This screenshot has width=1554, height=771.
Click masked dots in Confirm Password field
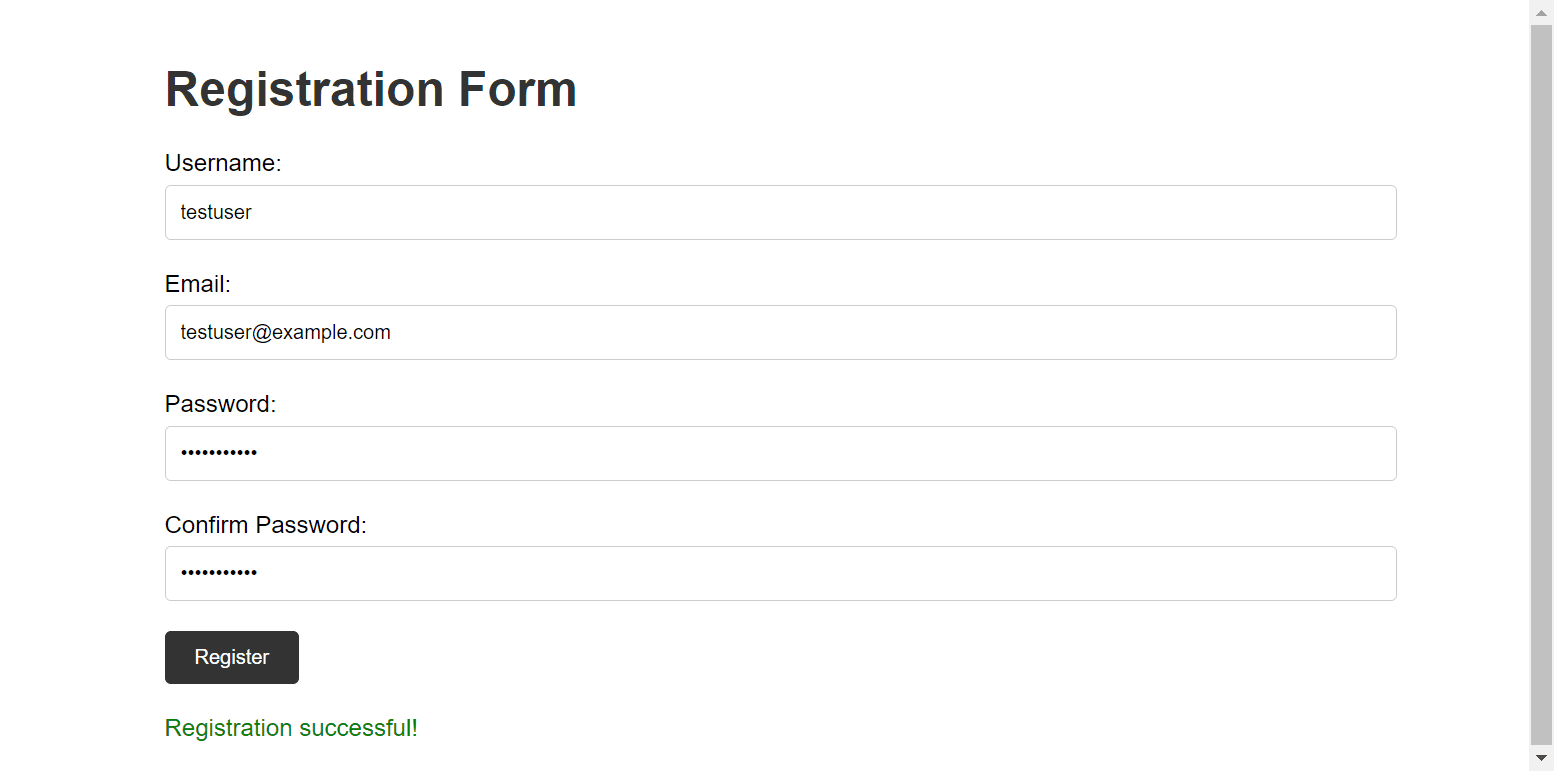(x=219, y=573)
